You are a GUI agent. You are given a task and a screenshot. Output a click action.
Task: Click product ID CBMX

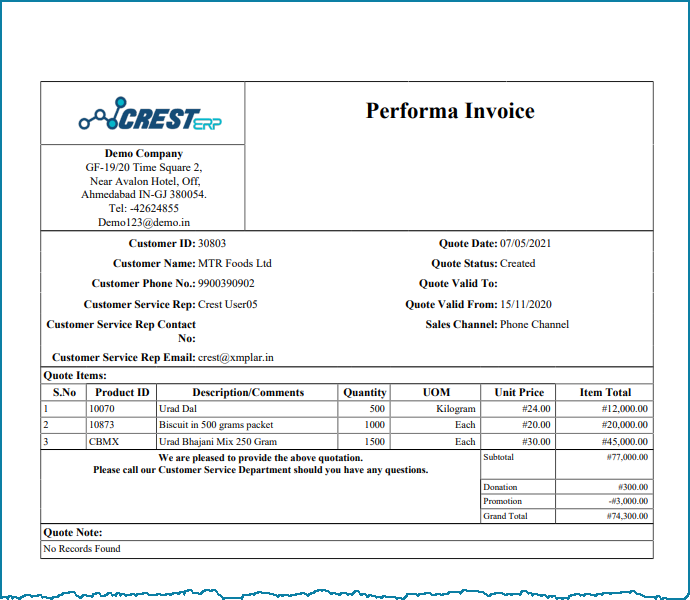click(104, 442)
